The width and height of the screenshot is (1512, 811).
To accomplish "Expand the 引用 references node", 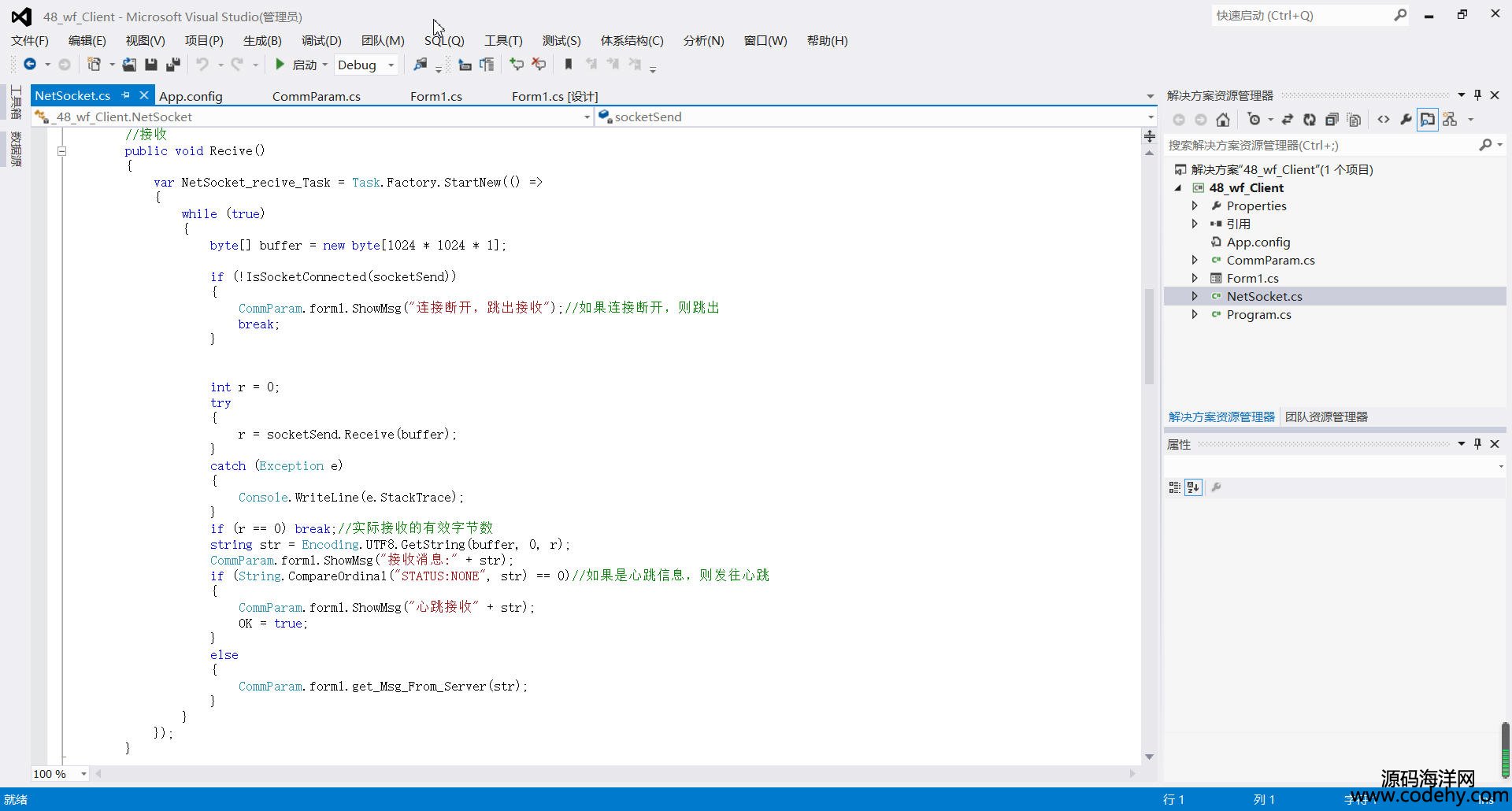I will tap(1195, 224).
